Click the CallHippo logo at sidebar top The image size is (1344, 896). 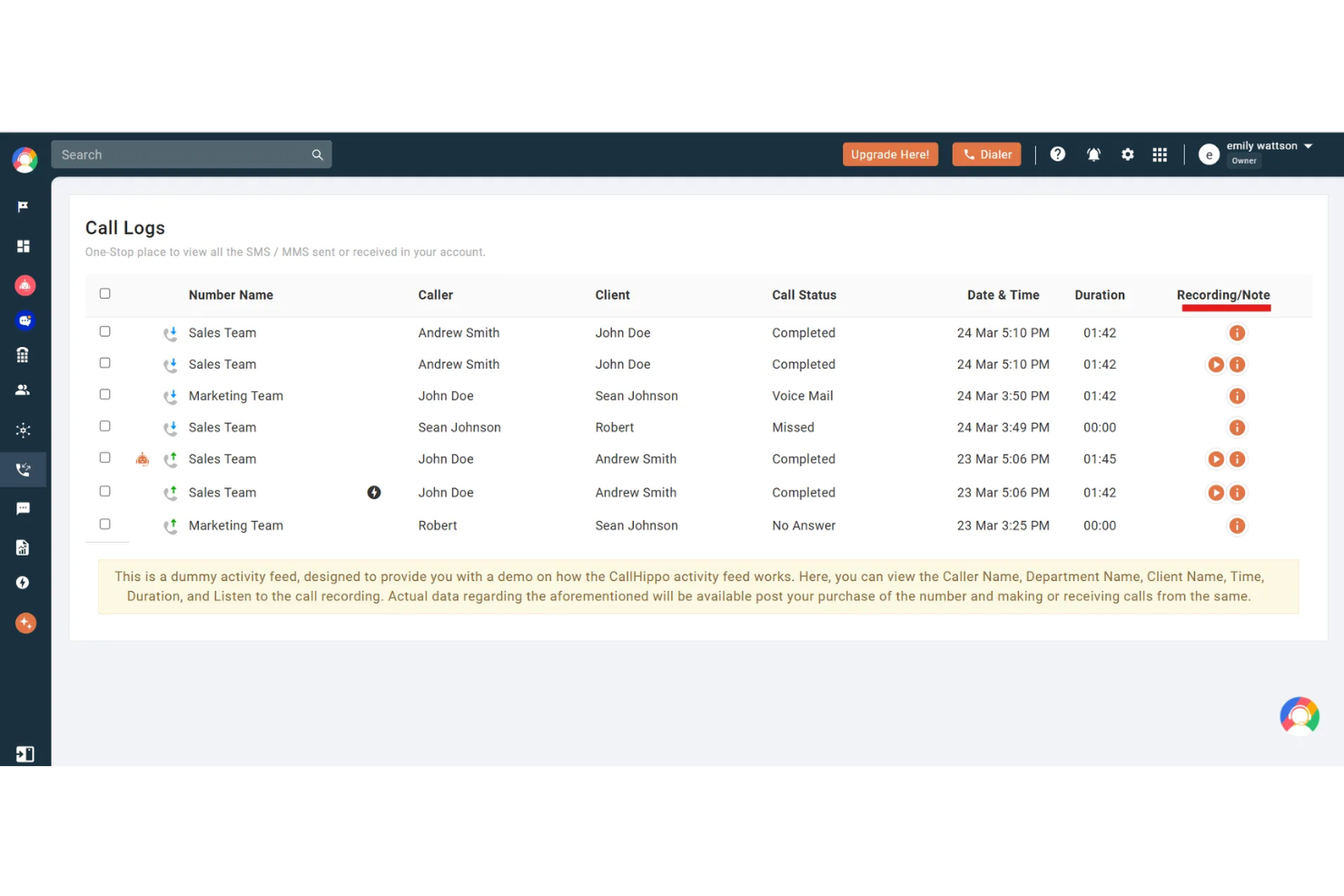(25, 159)
